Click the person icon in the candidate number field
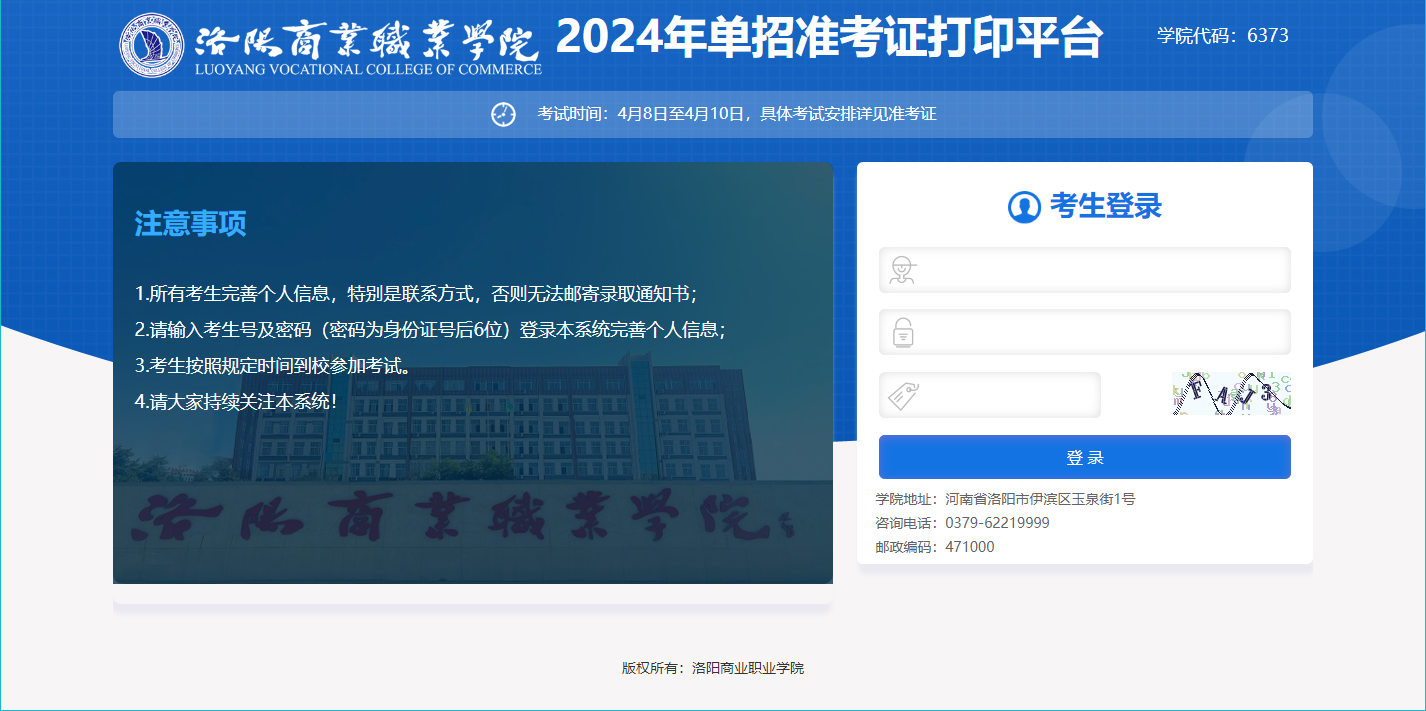The width and height of the screenshot is (1426, 711). coord(903,270)
